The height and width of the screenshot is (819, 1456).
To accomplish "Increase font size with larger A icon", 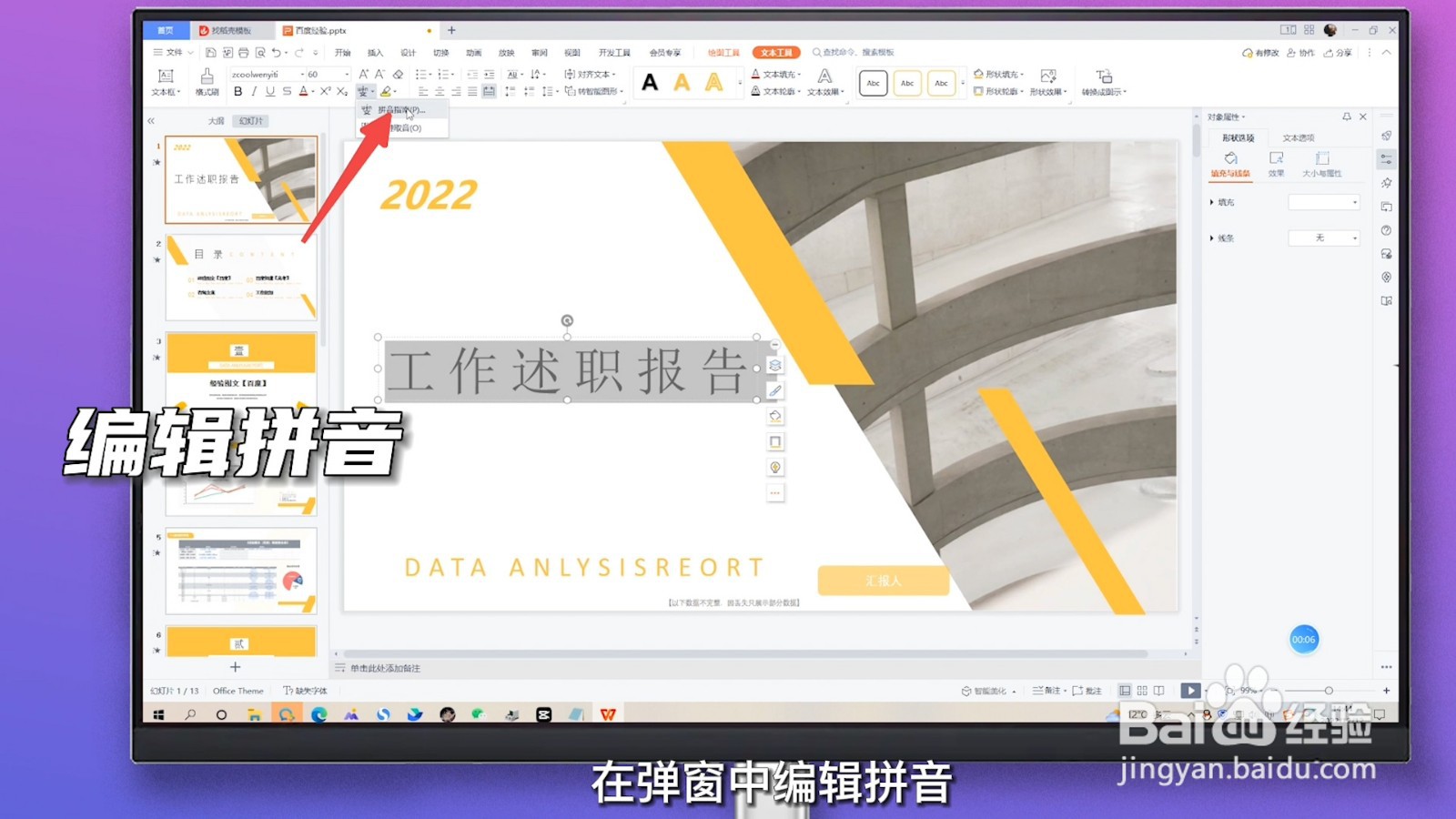I will pyautogui.click(x=364, y=74).
